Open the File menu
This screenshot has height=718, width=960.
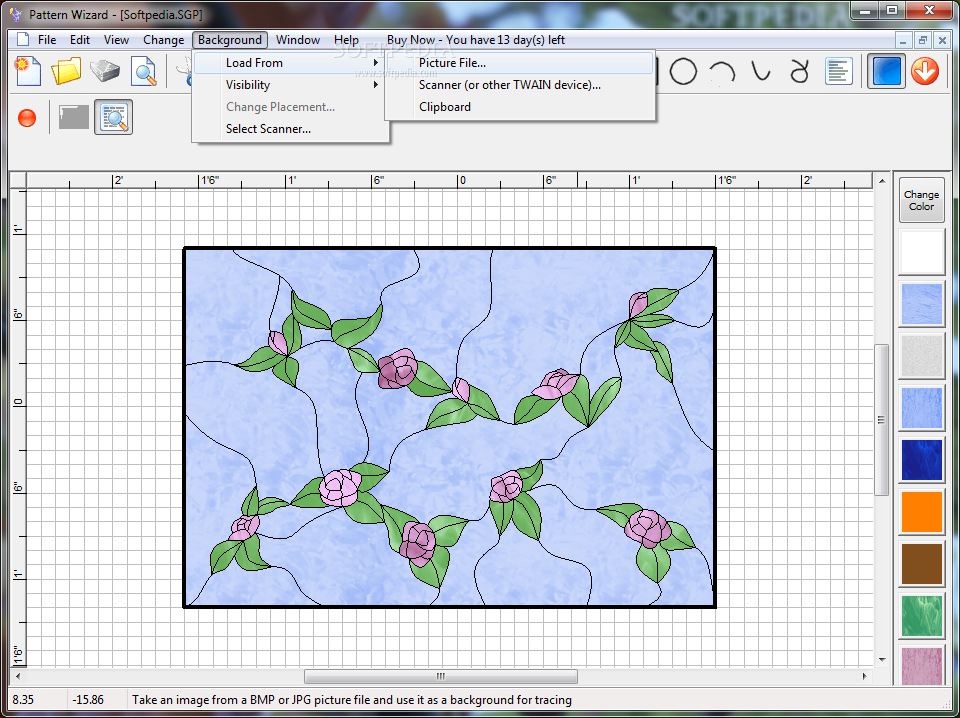tap(47, 40)
